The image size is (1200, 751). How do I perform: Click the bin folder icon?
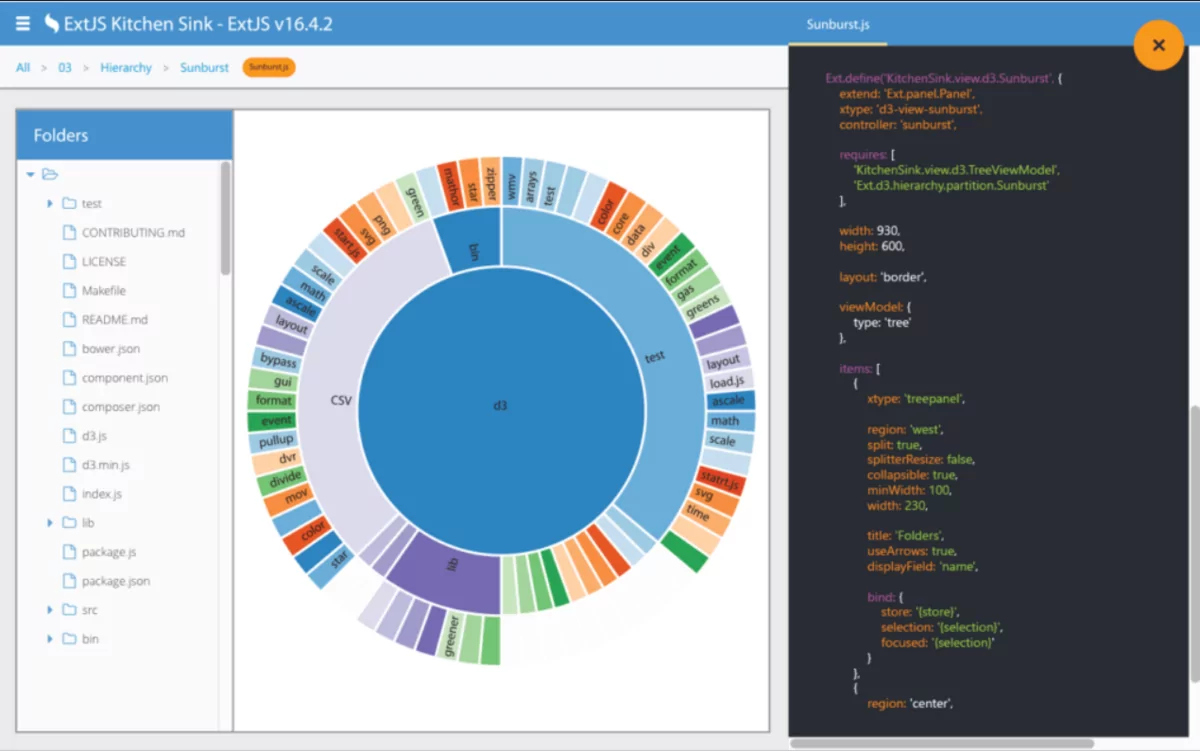[69, 638]
